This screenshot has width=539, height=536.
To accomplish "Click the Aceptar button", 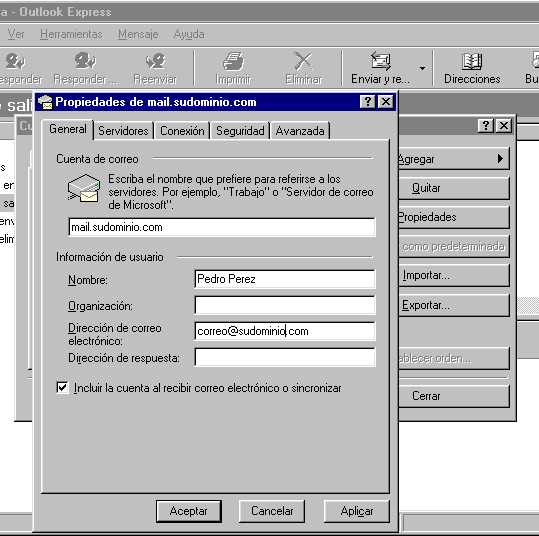I will (x=188, y=511).
